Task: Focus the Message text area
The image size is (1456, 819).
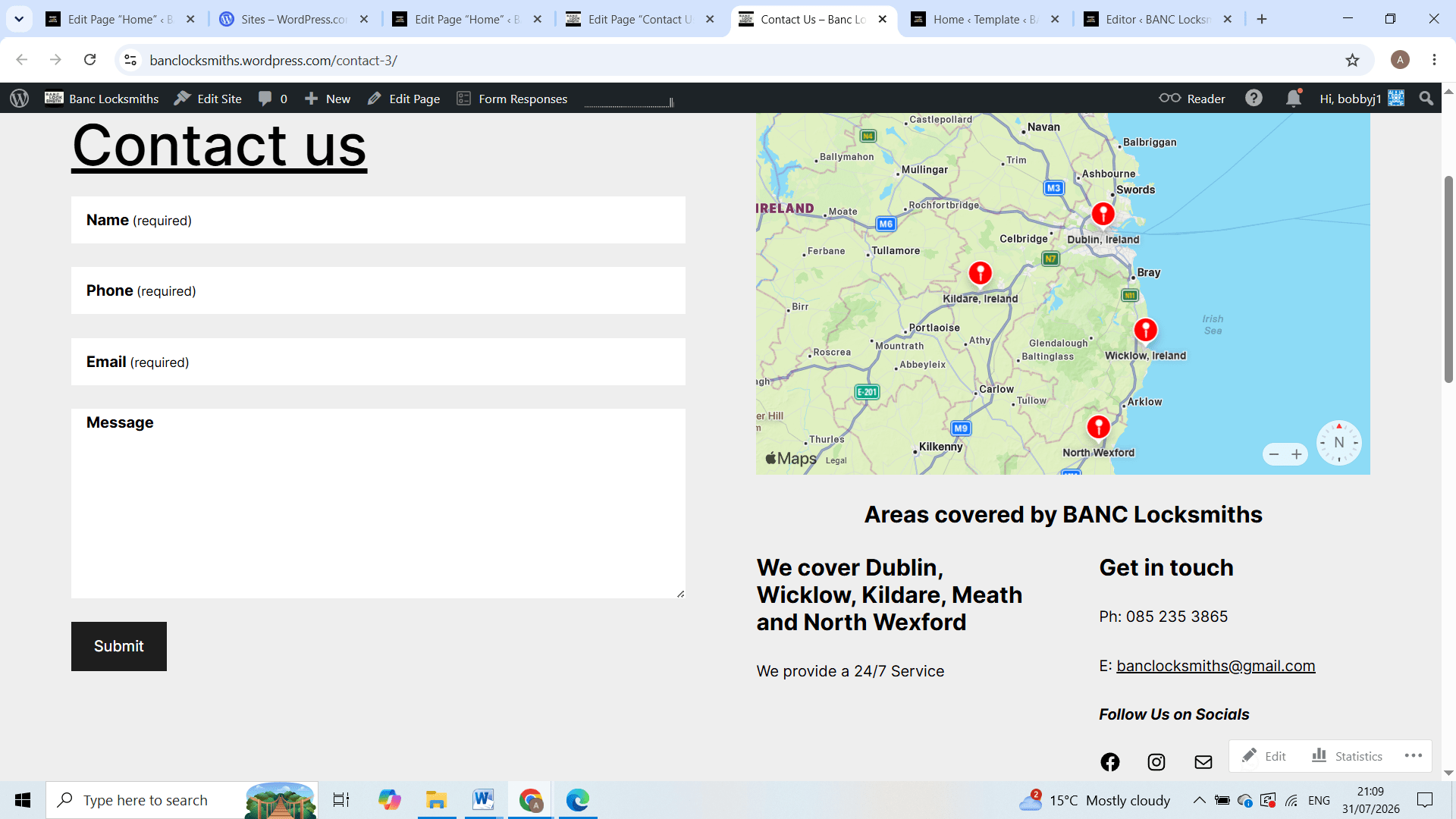Action: (x=378, y=504)
